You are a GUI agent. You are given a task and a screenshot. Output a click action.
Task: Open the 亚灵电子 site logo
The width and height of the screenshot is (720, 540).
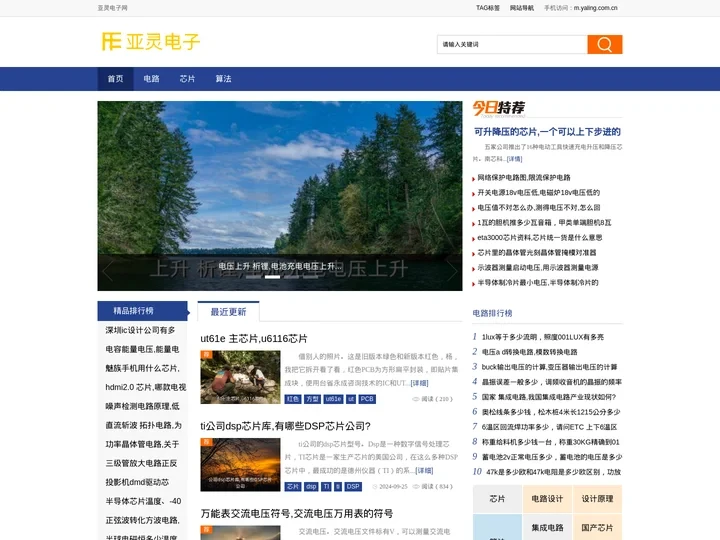tap(151, 42)
